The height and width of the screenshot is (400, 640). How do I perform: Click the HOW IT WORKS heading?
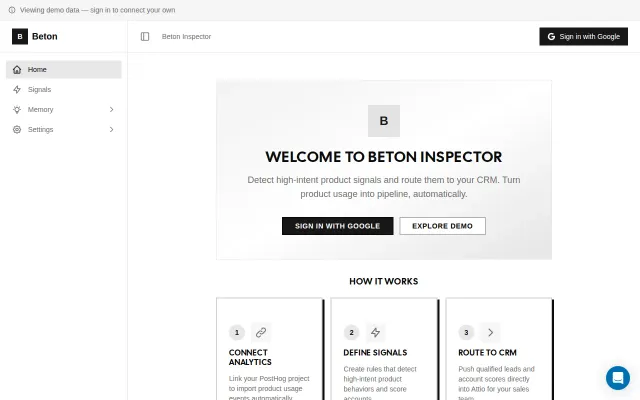click(x=384, y=281)
